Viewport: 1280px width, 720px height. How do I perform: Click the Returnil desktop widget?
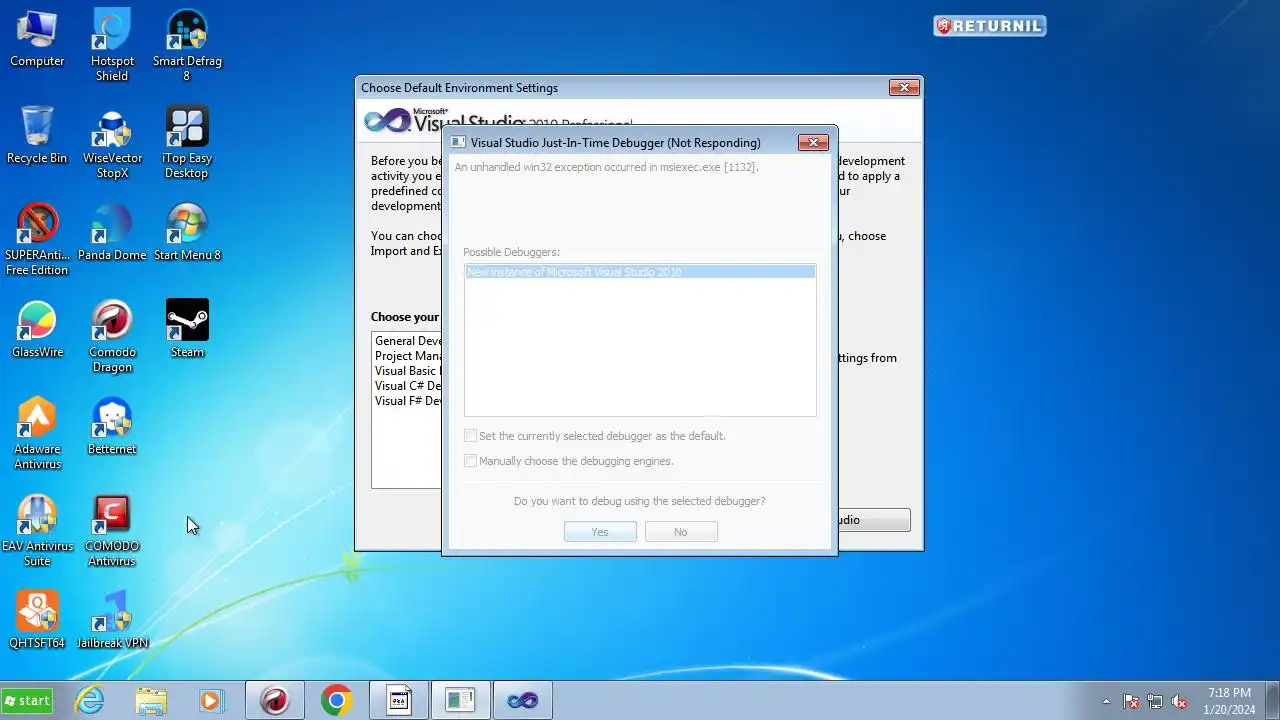[990, 26]
